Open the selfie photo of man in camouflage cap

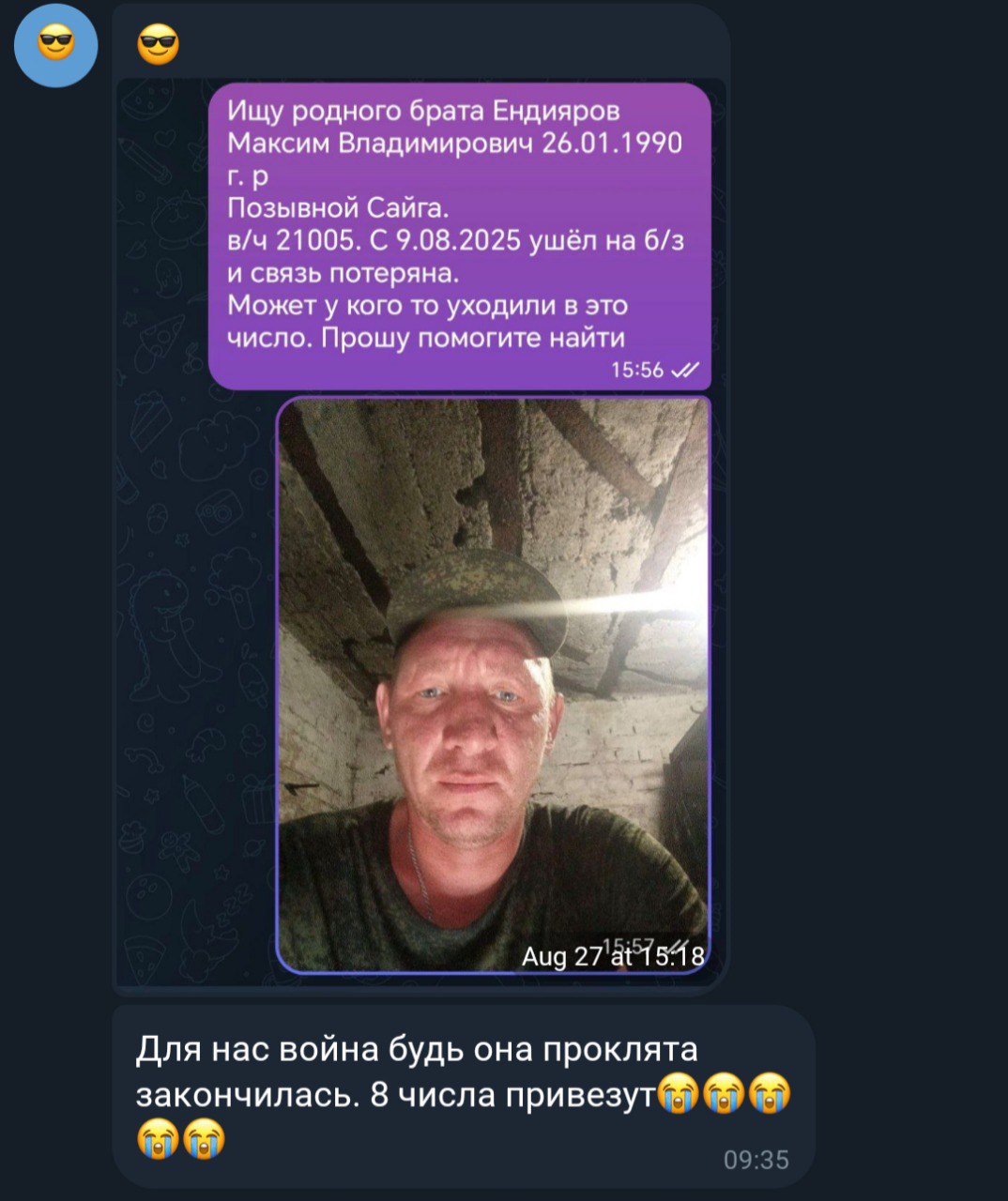[494, 685]
